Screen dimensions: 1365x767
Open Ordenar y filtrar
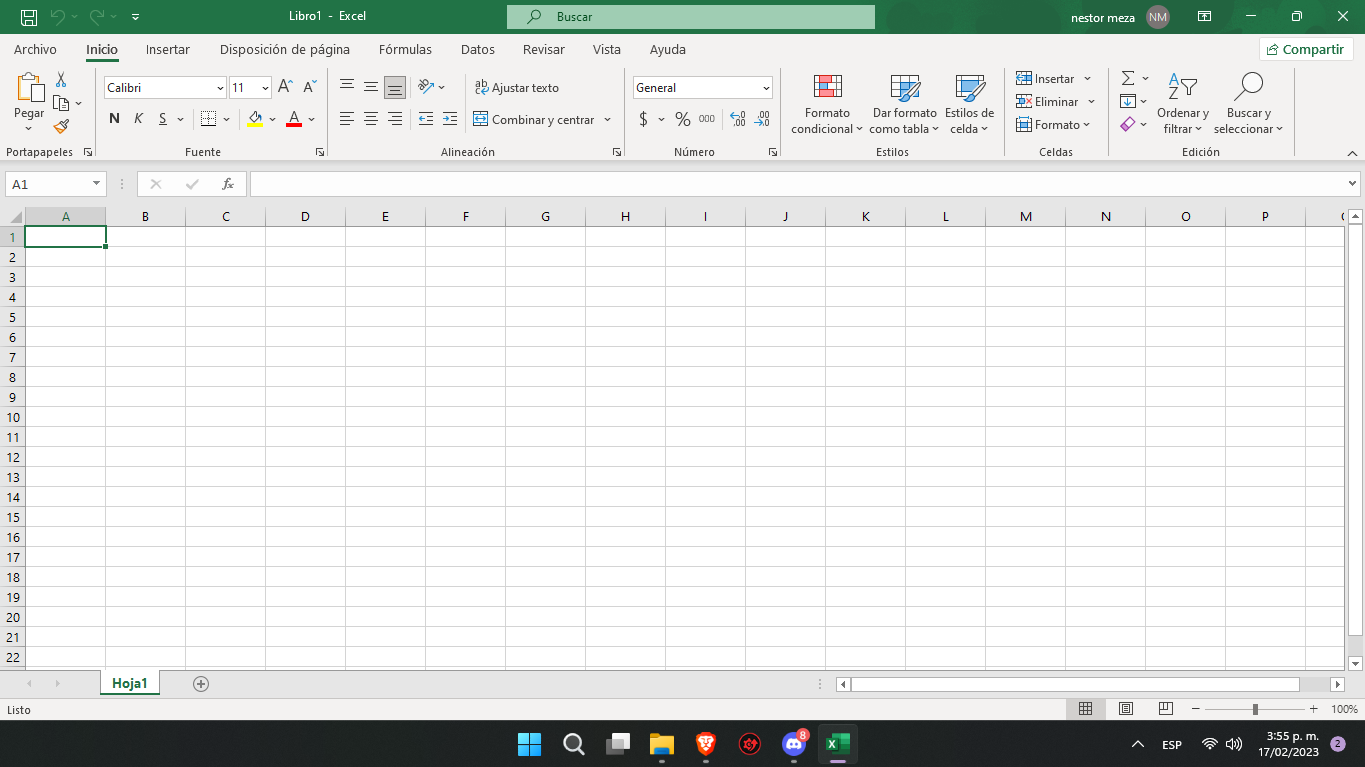1183,104
